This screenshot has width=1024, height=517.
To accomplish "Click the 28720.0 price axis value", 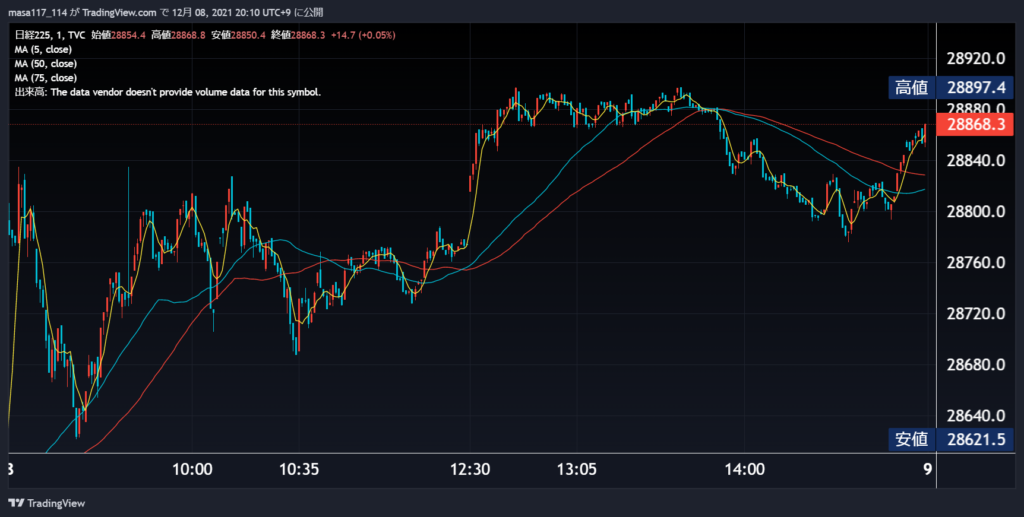I will point(976,313).
